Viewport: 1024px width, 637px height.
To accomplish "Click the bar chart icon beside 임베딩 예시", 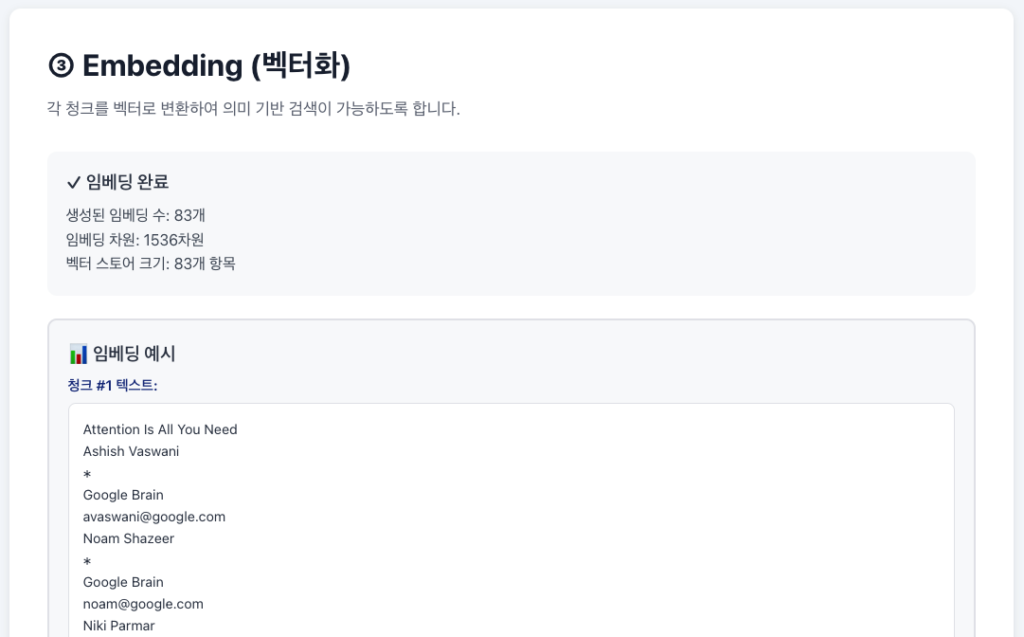I will click(78, 353).
